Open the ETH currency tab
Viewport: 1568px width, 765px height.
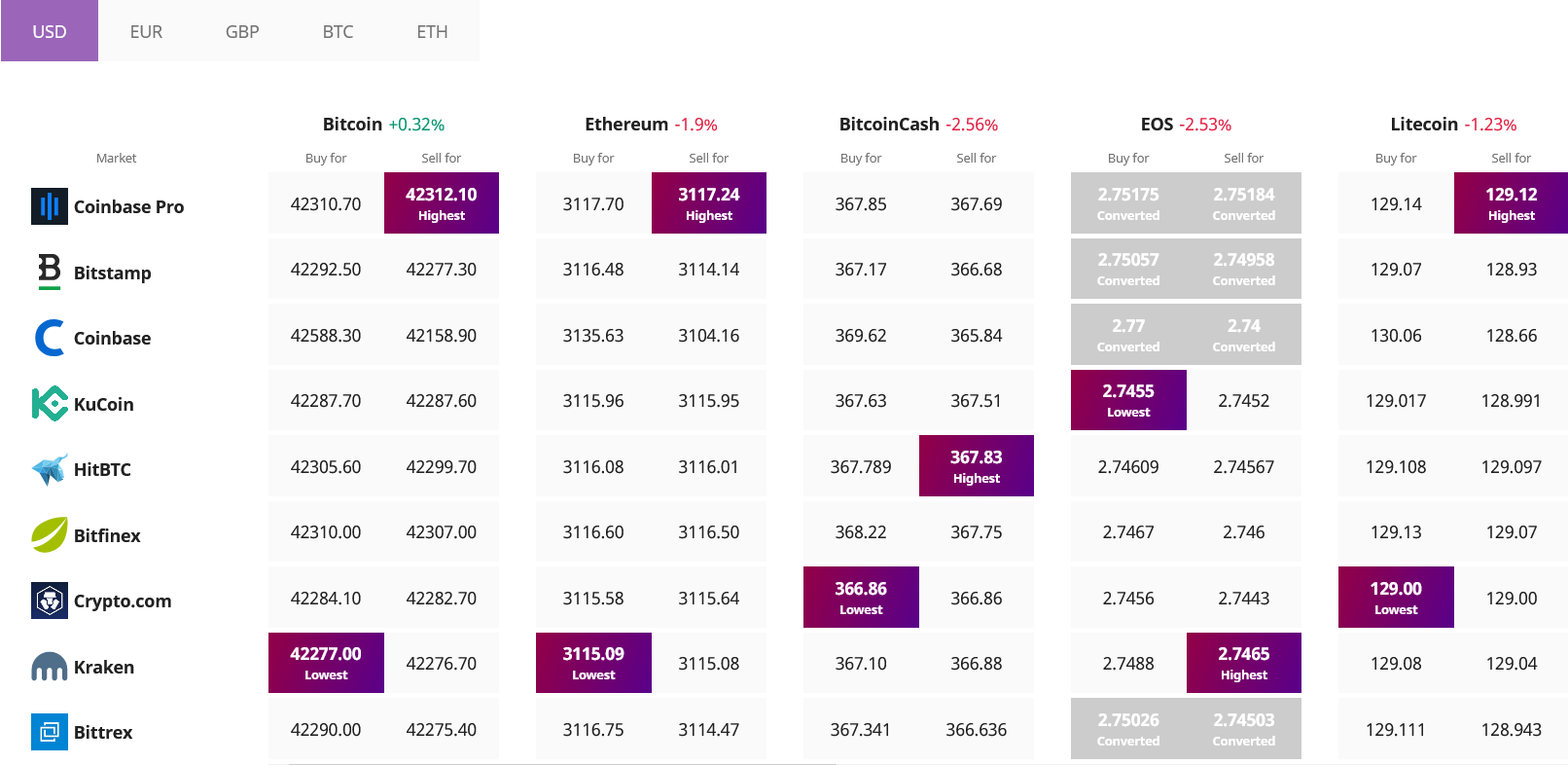[x=433, y=31]
